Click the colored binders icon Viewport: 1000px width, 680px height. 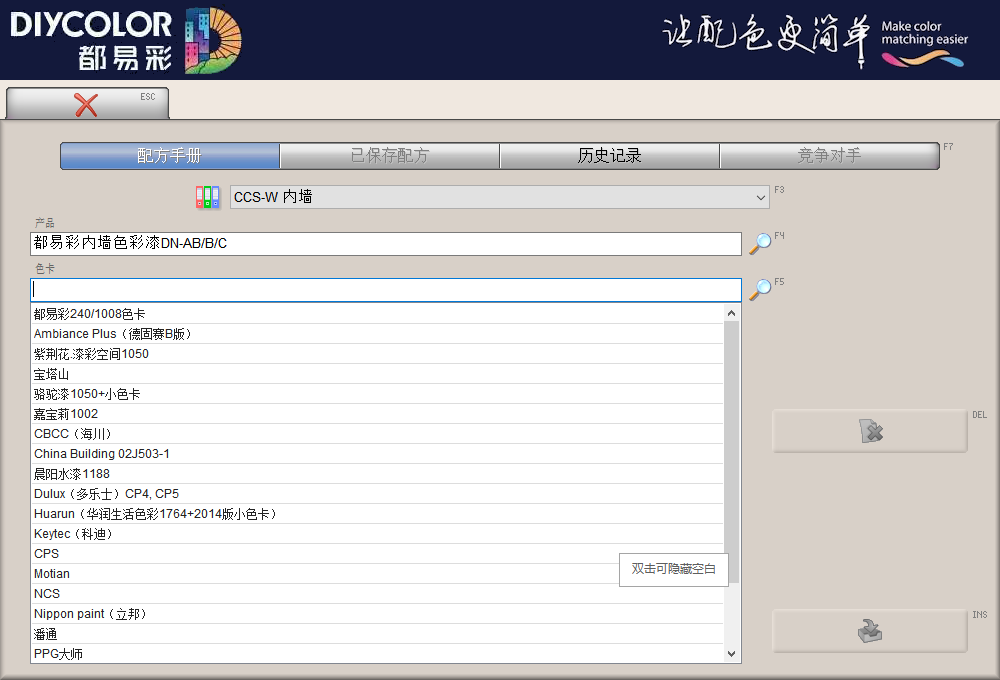pyautogui.click(x=207, y=197)
